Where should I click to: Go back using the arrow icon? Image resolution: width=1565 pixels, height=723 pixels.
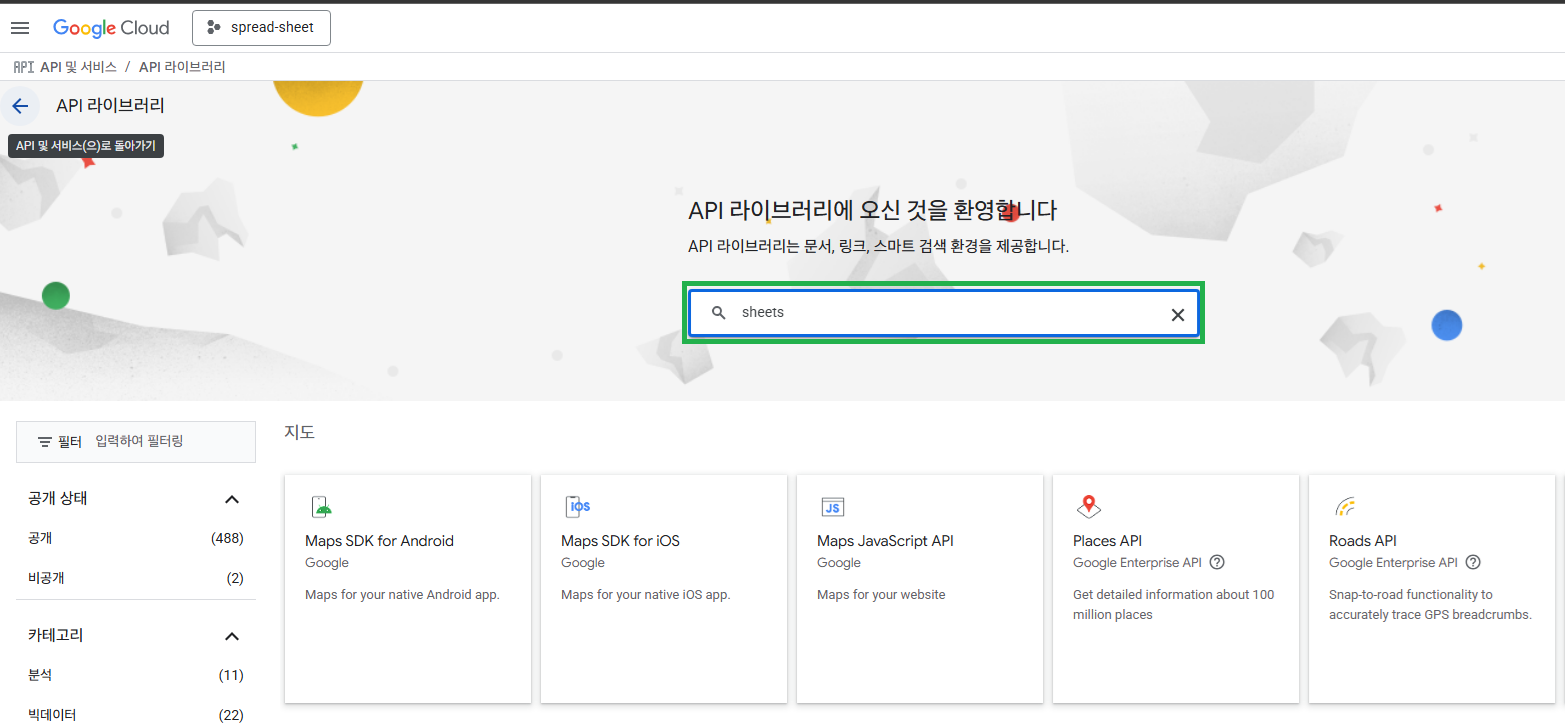pos(20,106)
